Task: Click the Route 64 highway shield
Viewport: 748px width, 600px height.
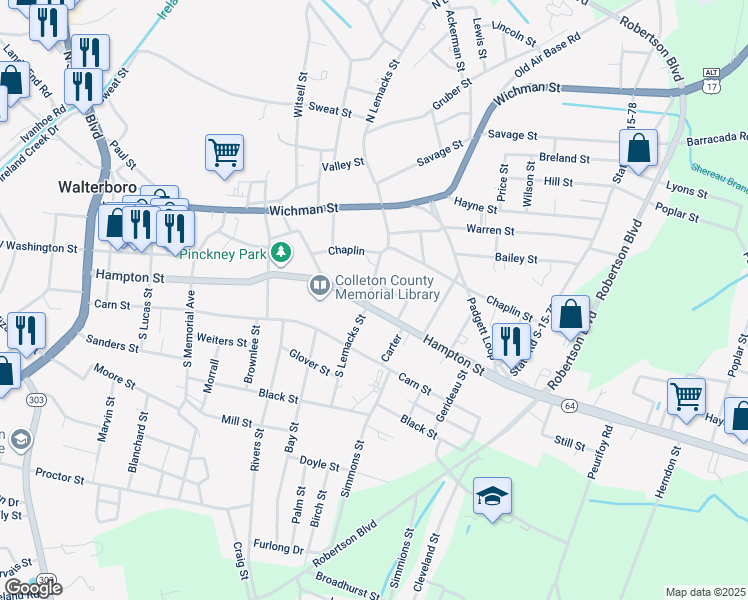Action: (569, 405)
